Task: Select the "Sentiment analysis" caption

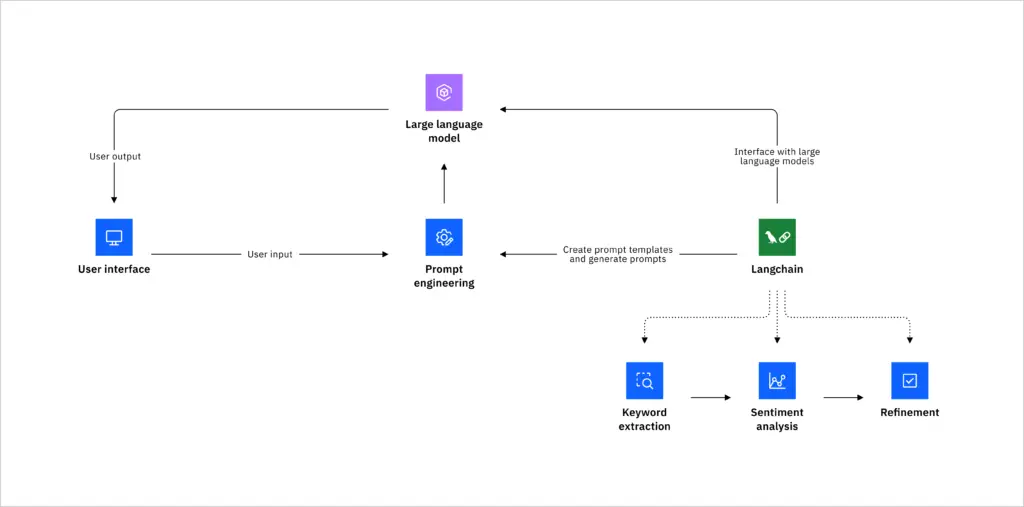Action: (777, 419)
